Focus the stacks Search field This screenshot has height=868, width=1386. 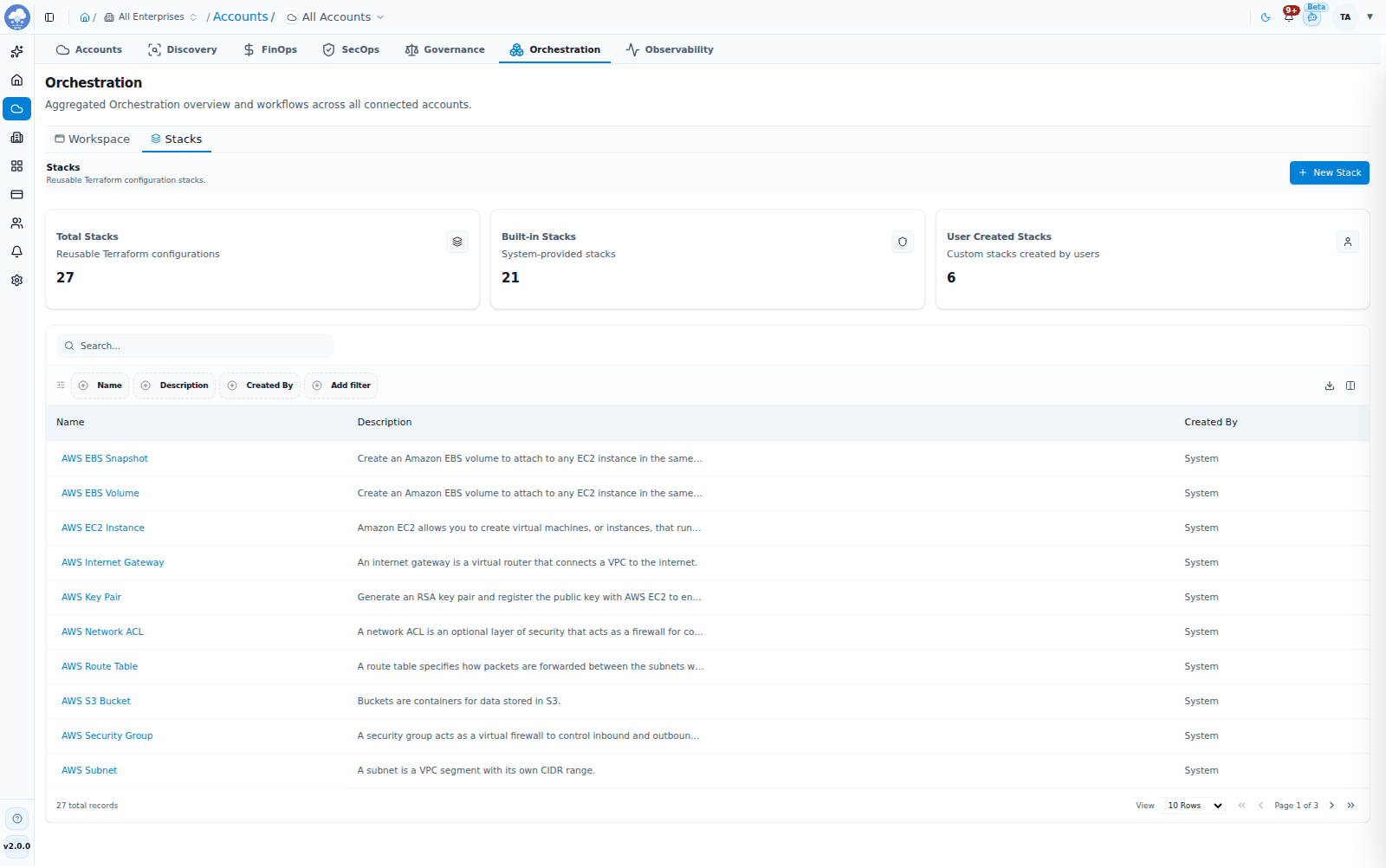tap(195, 346)
